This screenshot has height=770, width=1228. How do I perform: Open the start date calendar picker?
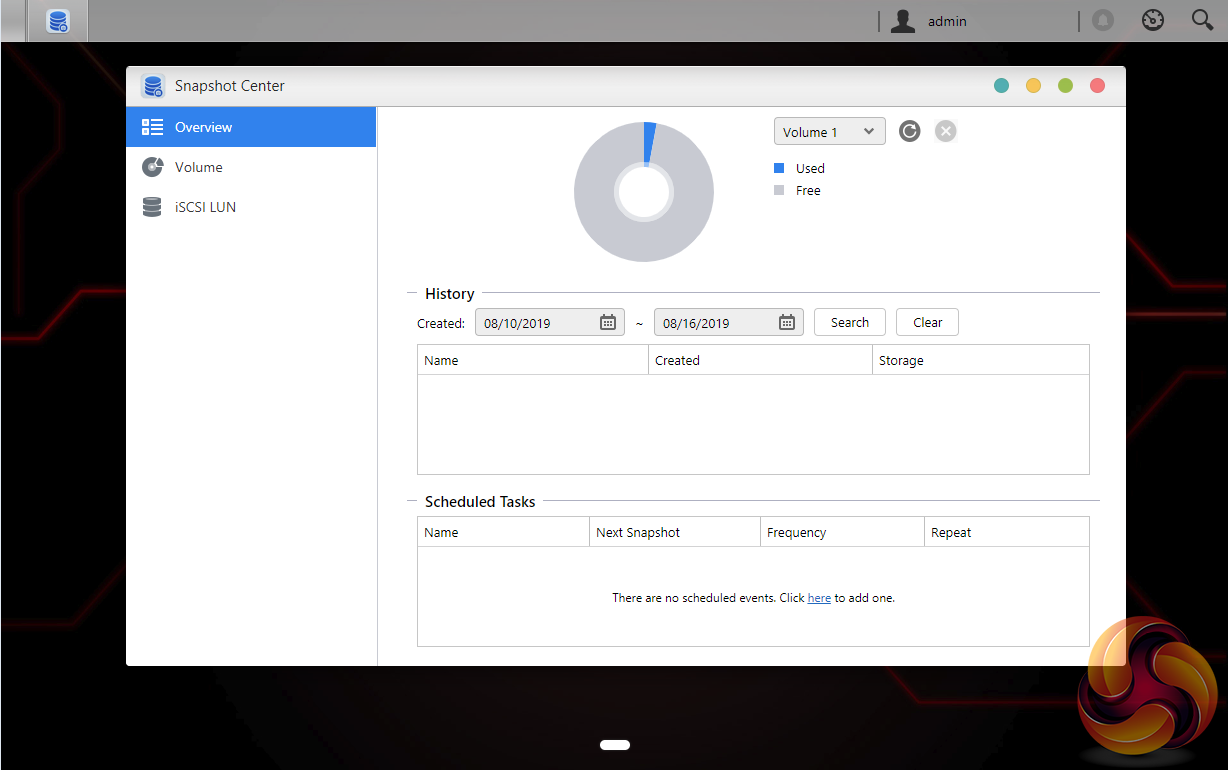[x=608, y=323]
